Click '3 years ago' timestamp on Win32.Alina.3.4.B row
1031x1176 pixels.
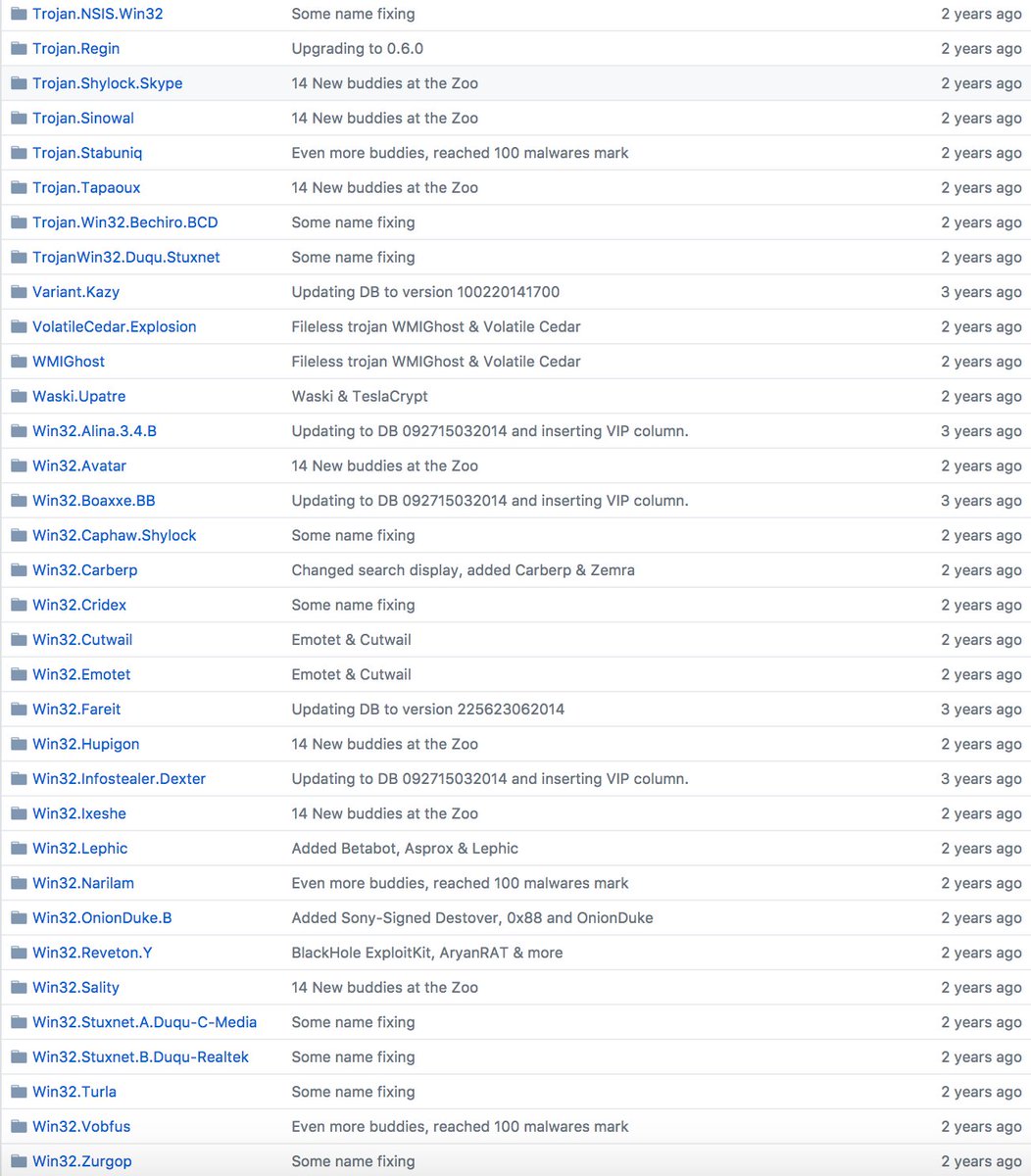(981, 431)
